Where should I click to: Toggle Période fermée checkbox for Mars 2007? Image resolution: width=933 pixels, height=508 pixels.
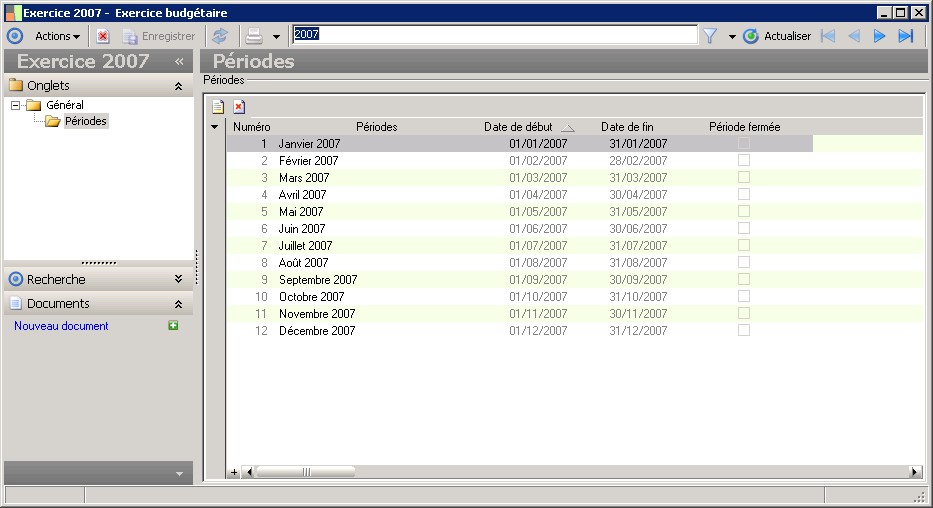[x=744, y=177]
